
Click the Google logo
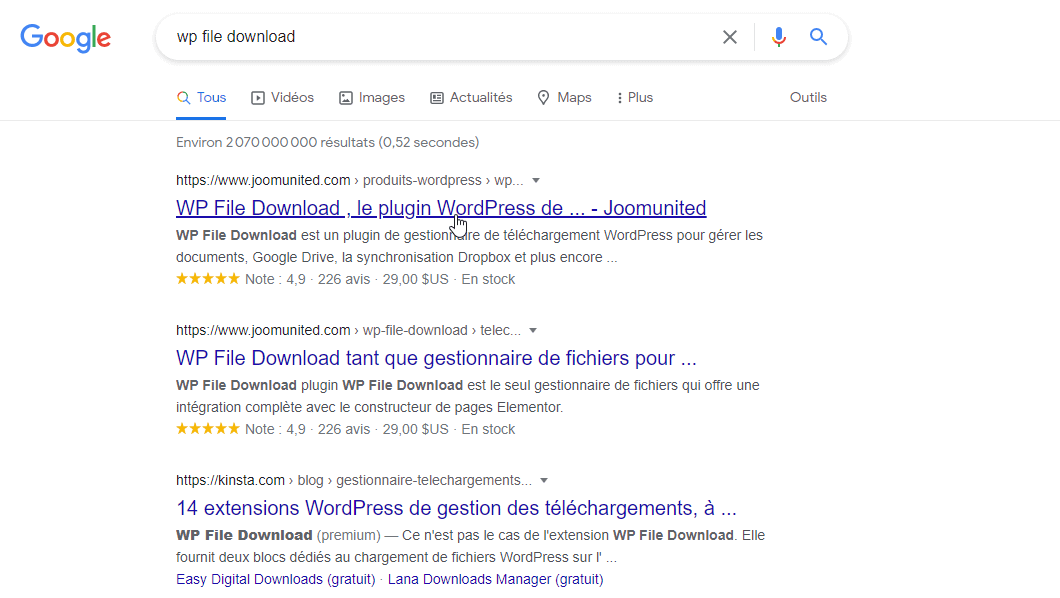[66, 39]
